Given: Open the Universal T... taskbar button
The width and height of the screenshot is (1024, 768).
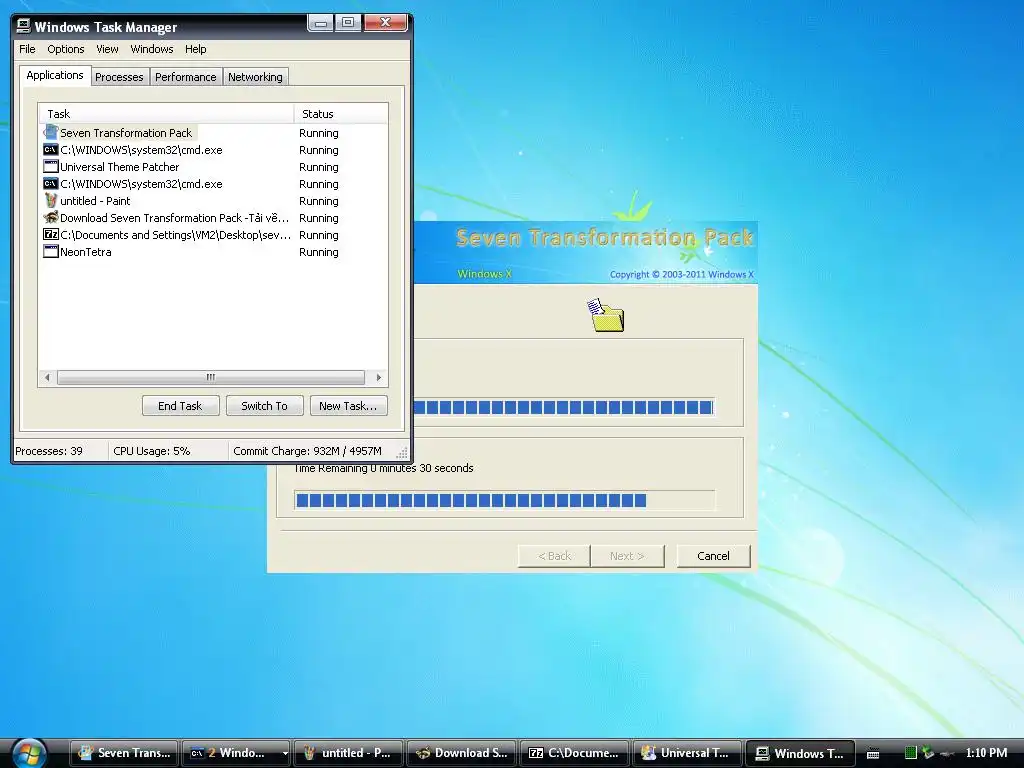Looking at the screenshot, I should click(687, 753).
